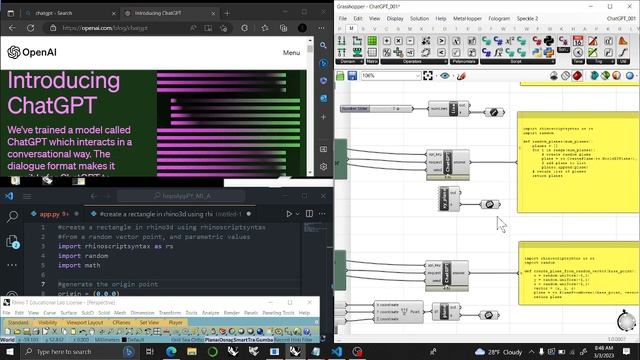Open Microsoft Edge from the taskbar
Viewport: 640px width, 360px height.
click(x=171, y=351)
